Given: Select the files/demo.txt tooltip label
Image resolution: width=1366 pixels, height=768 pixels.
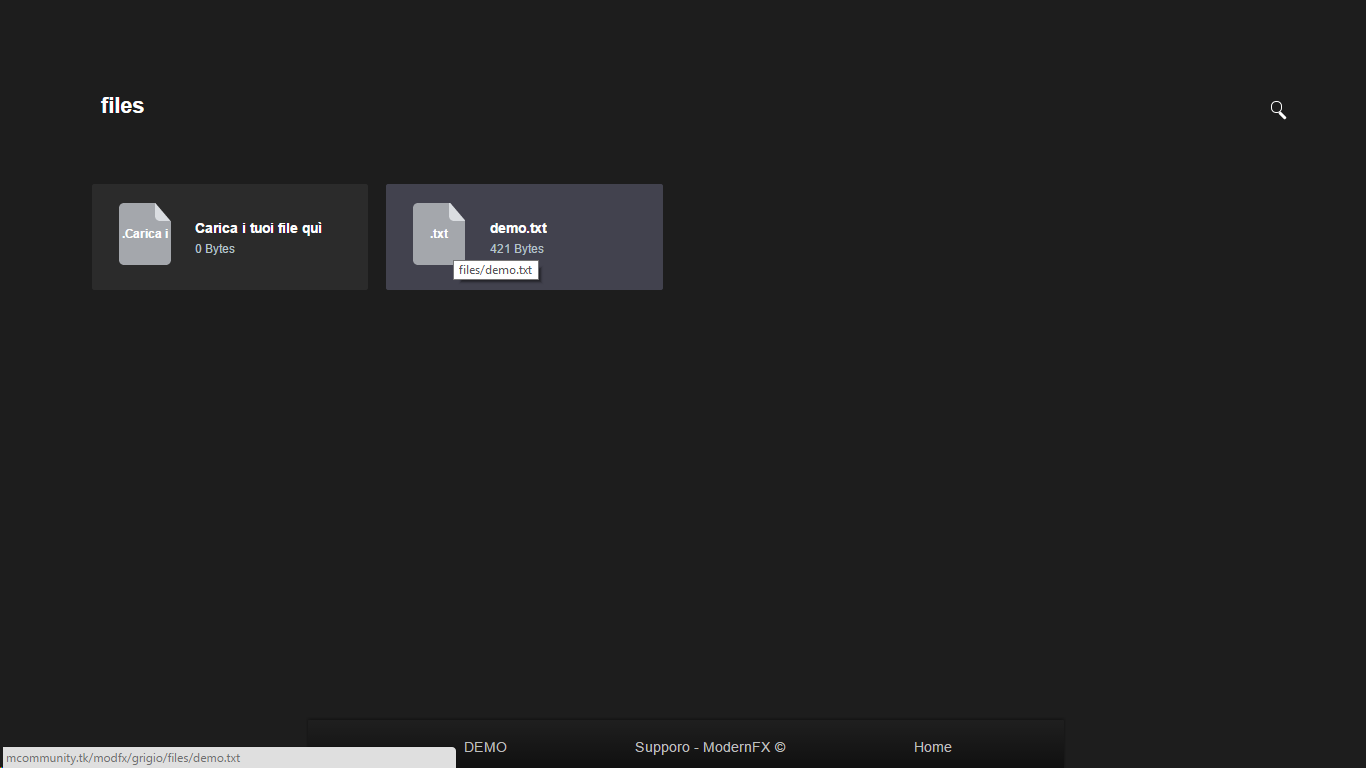Looking at the screenshot, I should click(496, 269).
